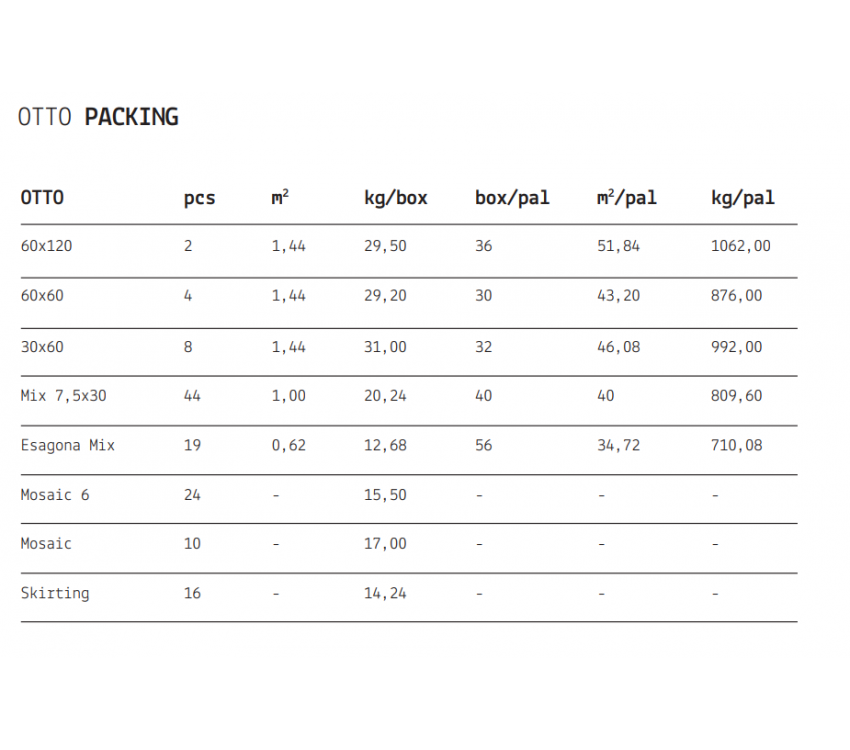Select the Mix 7,5x30 row label
This screenshot has height=750, width=850.
(63, 396)
